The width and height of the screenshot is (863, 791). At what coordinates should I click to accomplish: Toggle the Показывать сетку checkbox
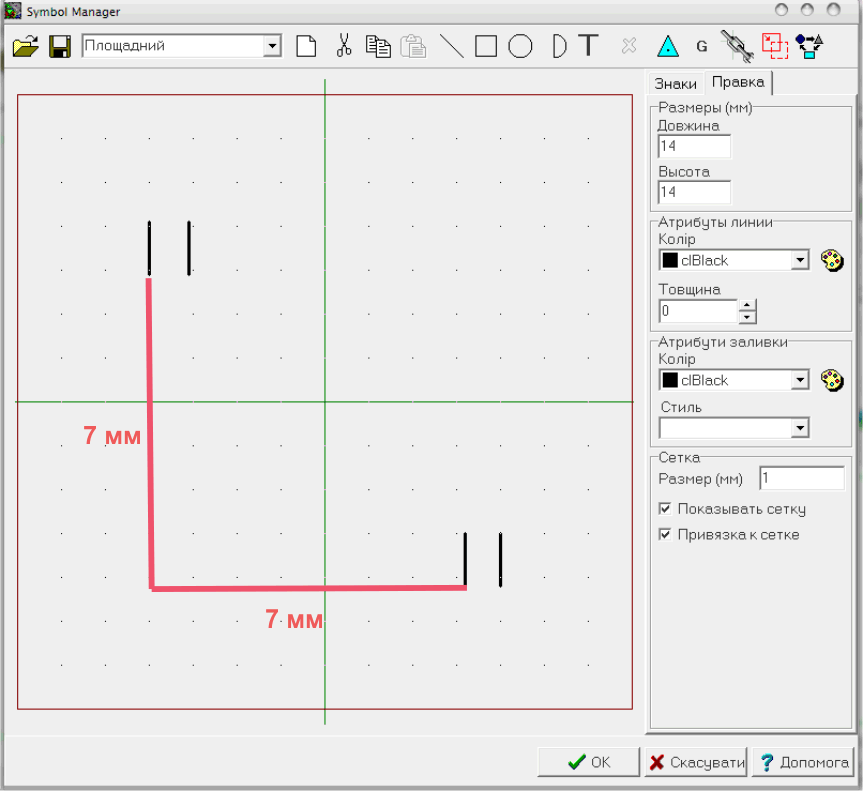pos(665,509)
